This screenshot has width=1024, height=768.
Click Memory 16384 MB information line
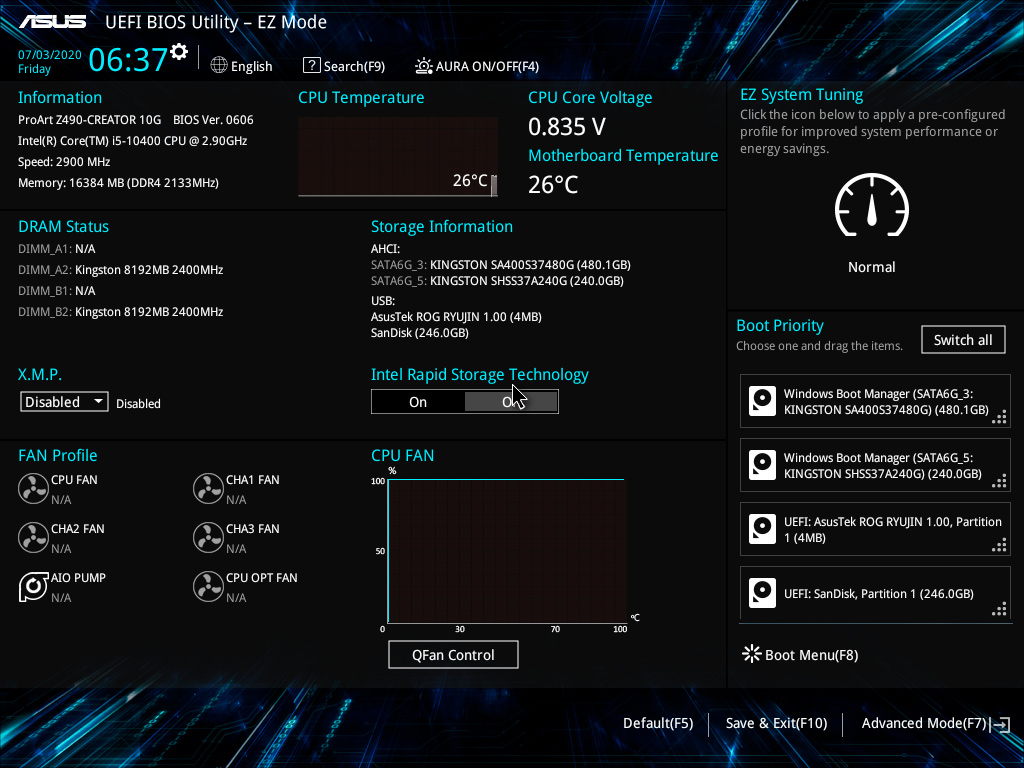pyautogui.click(x=118, y=183)
